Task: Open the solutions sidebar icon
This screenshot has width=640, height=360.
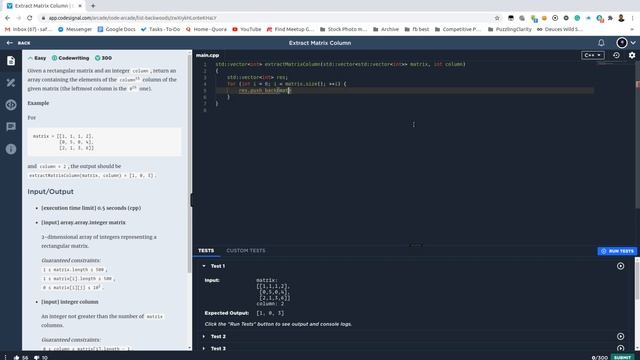Action: coord(11,83)
